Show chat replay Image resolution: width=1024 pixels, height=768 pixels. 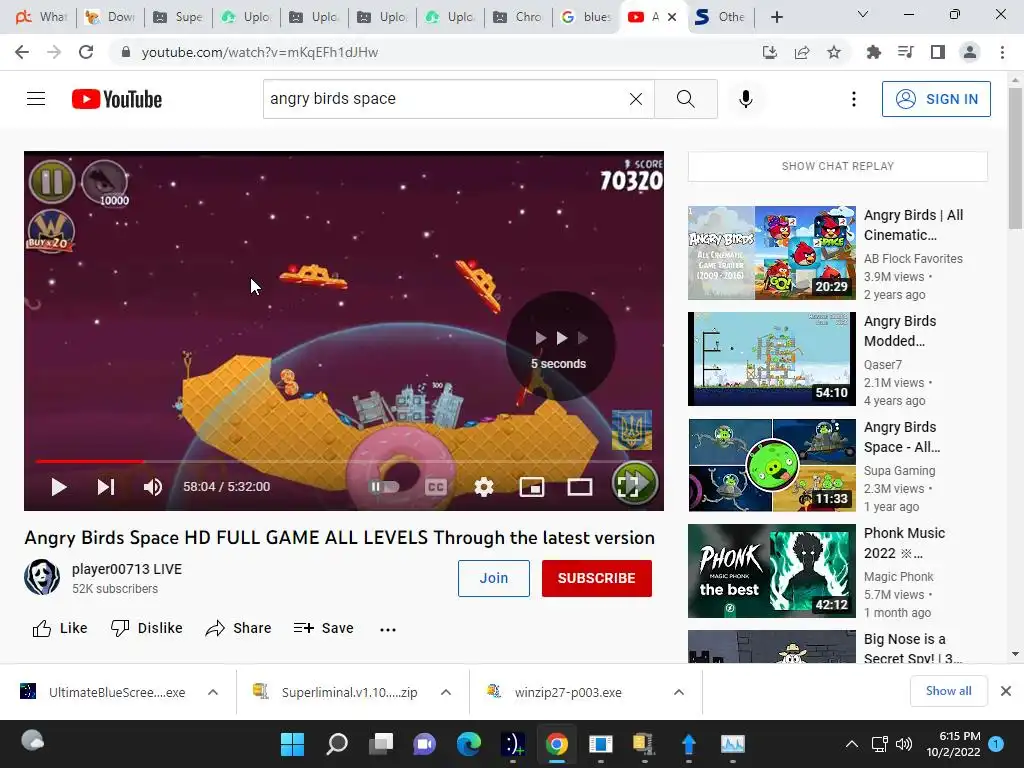(838, 166)
